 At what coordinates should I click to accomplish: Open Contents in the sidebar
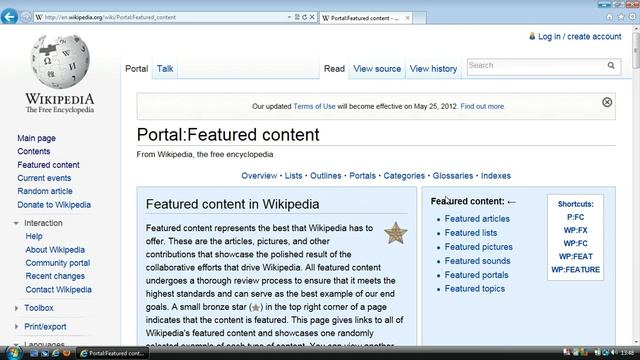pos(33,151)
